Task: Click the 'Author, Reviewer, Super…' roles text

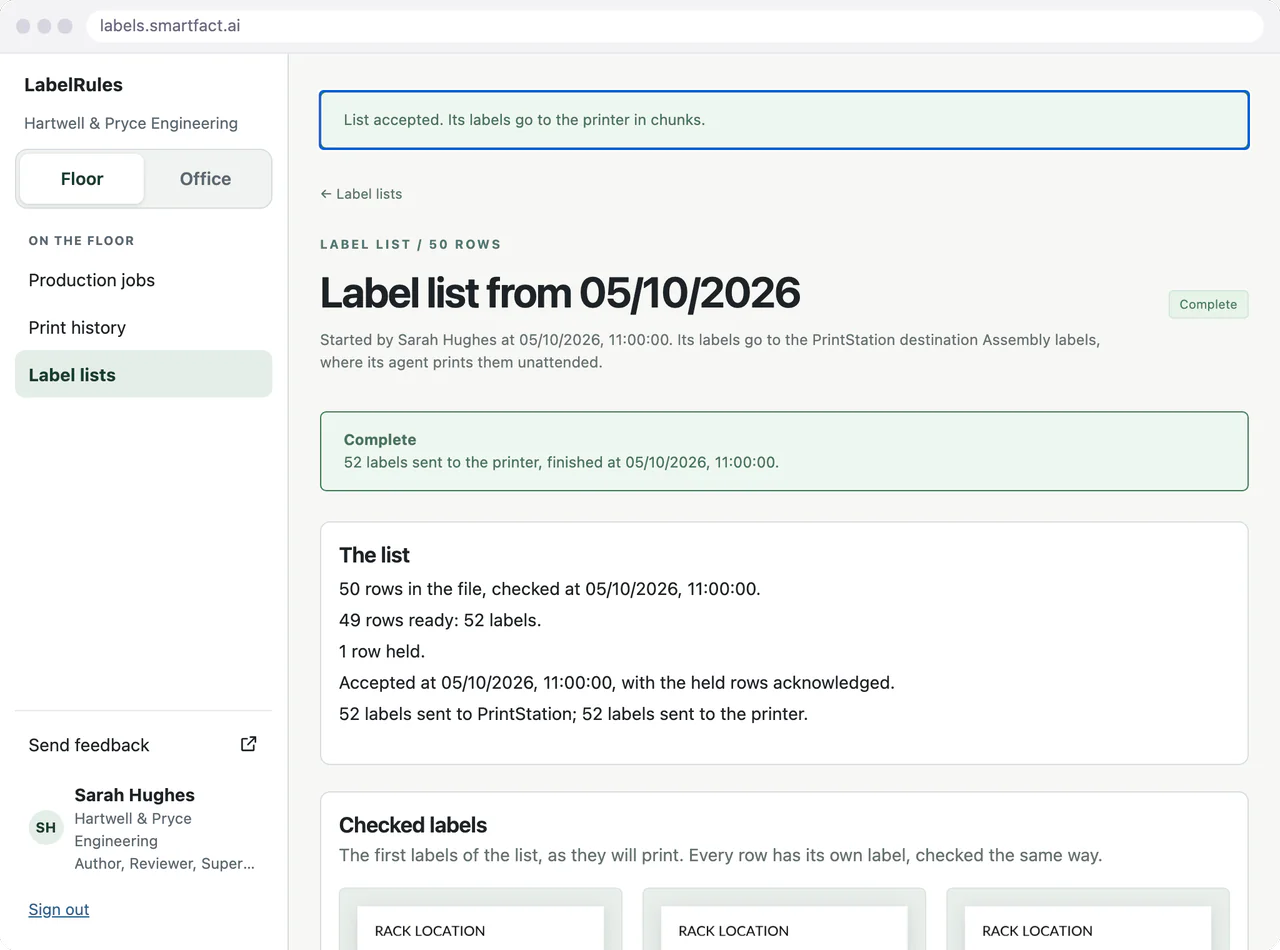Action: coord(165,864)
